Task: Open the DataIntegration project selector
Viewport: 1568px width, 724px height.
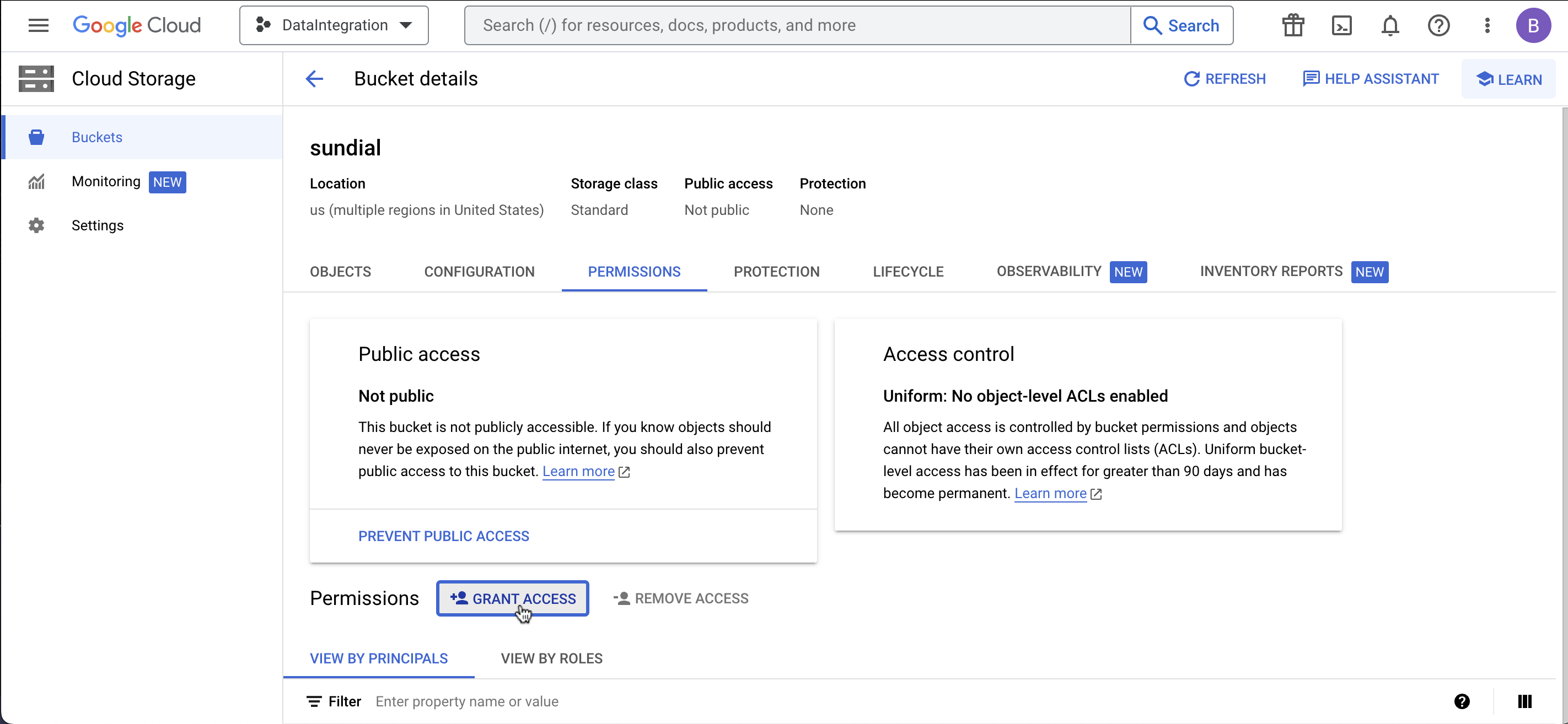Action: pos(334,25)
